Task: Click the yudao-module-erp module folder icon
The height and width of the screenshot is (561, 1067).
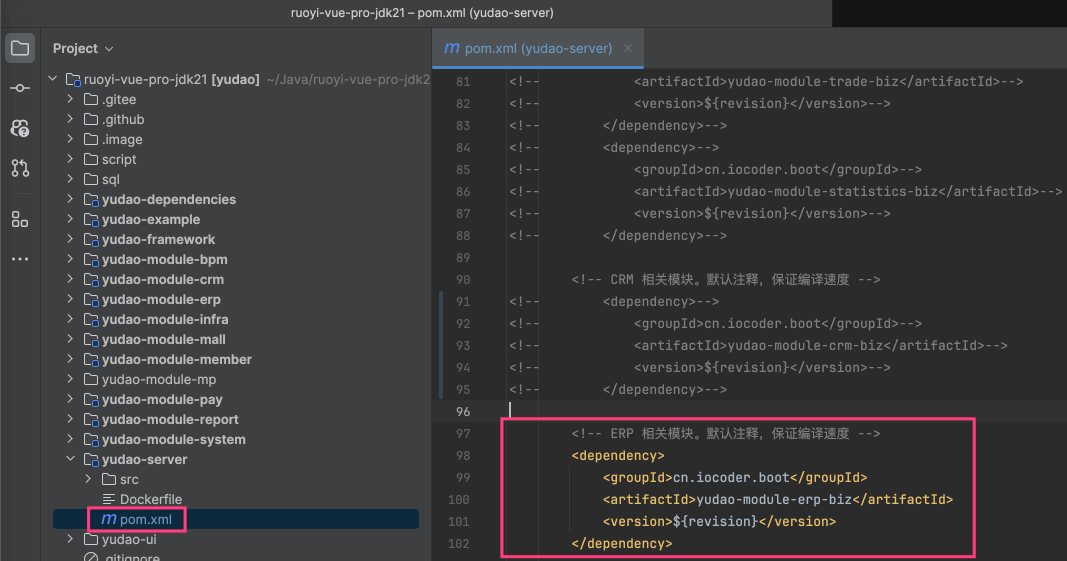Action: (x=91, y=300)
